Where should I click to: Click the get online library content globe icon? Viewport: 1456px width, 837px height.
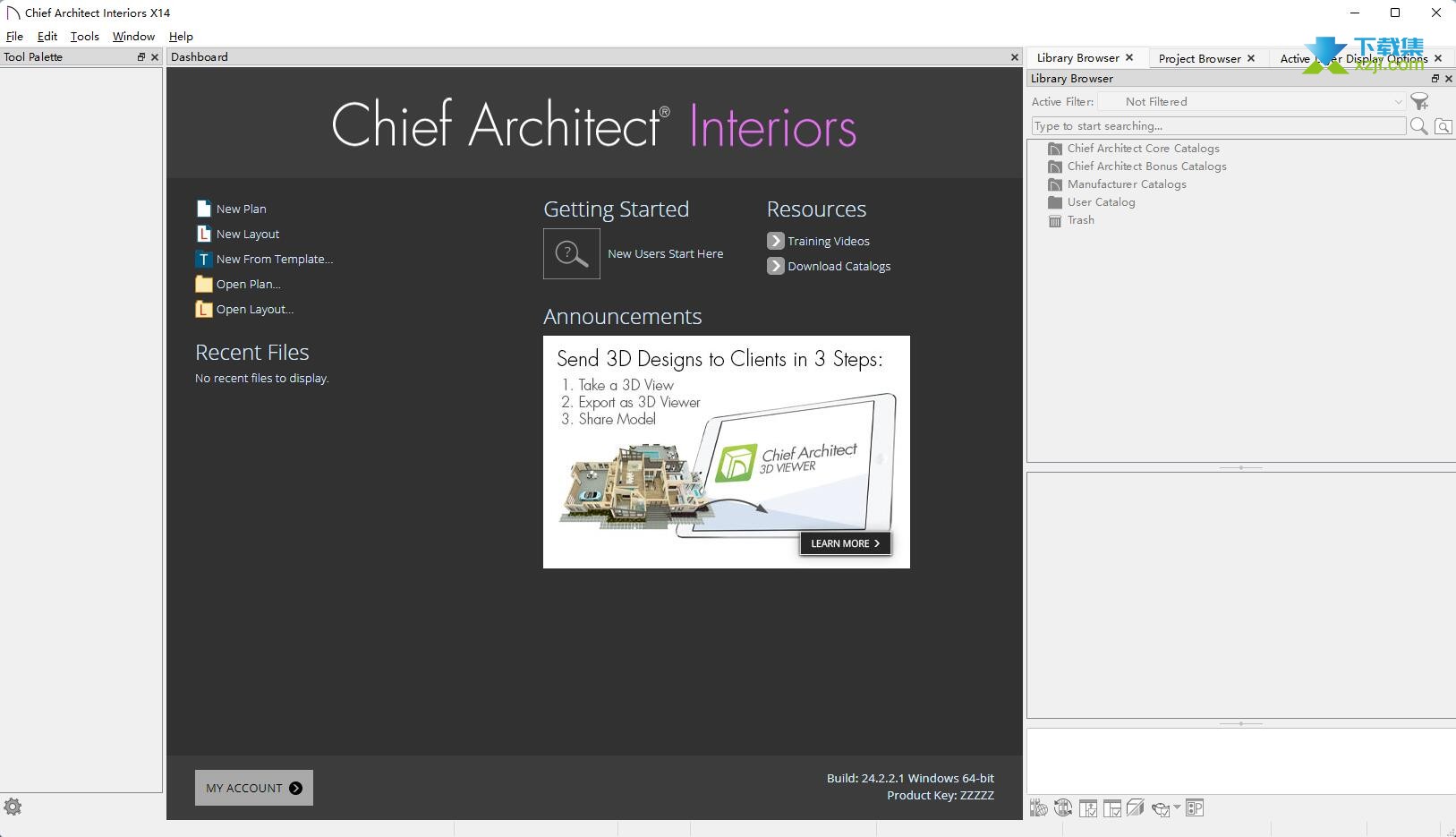[x=1038, y=808]
